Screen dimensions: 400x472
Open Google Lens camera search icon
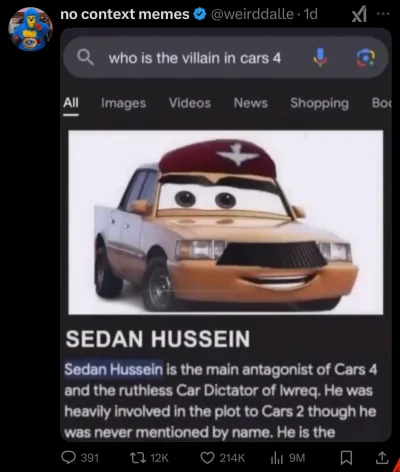point(366,58)
